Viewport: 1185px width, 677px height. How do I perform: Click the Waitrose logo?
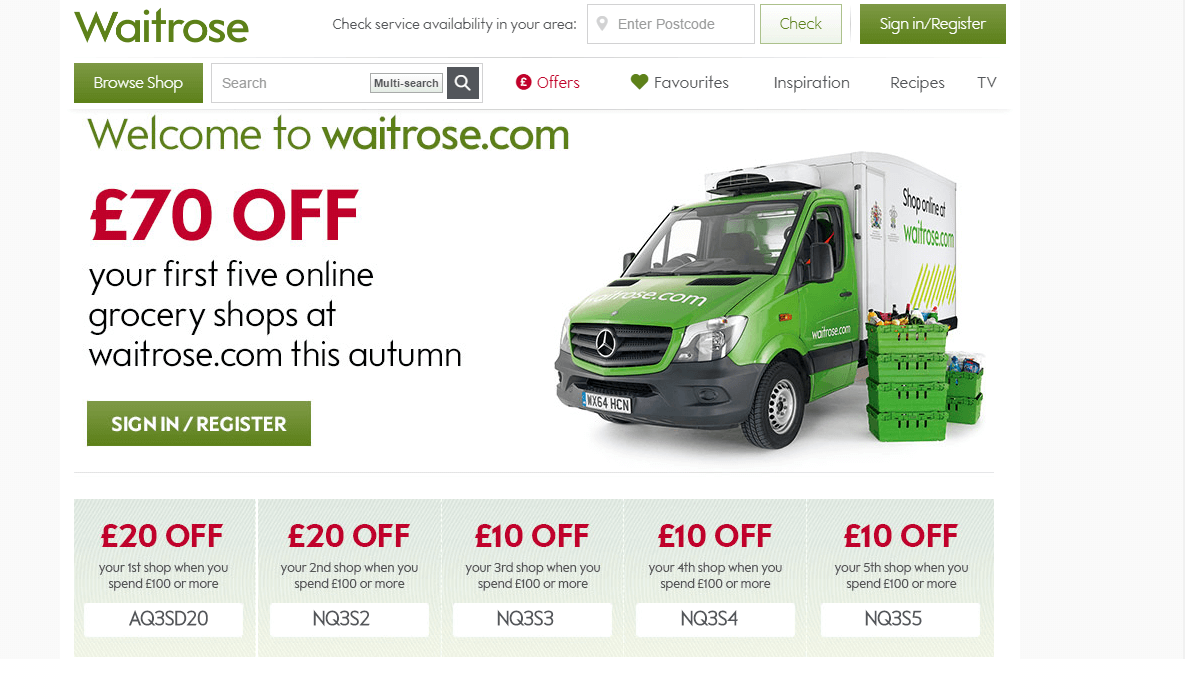[161, 27]
